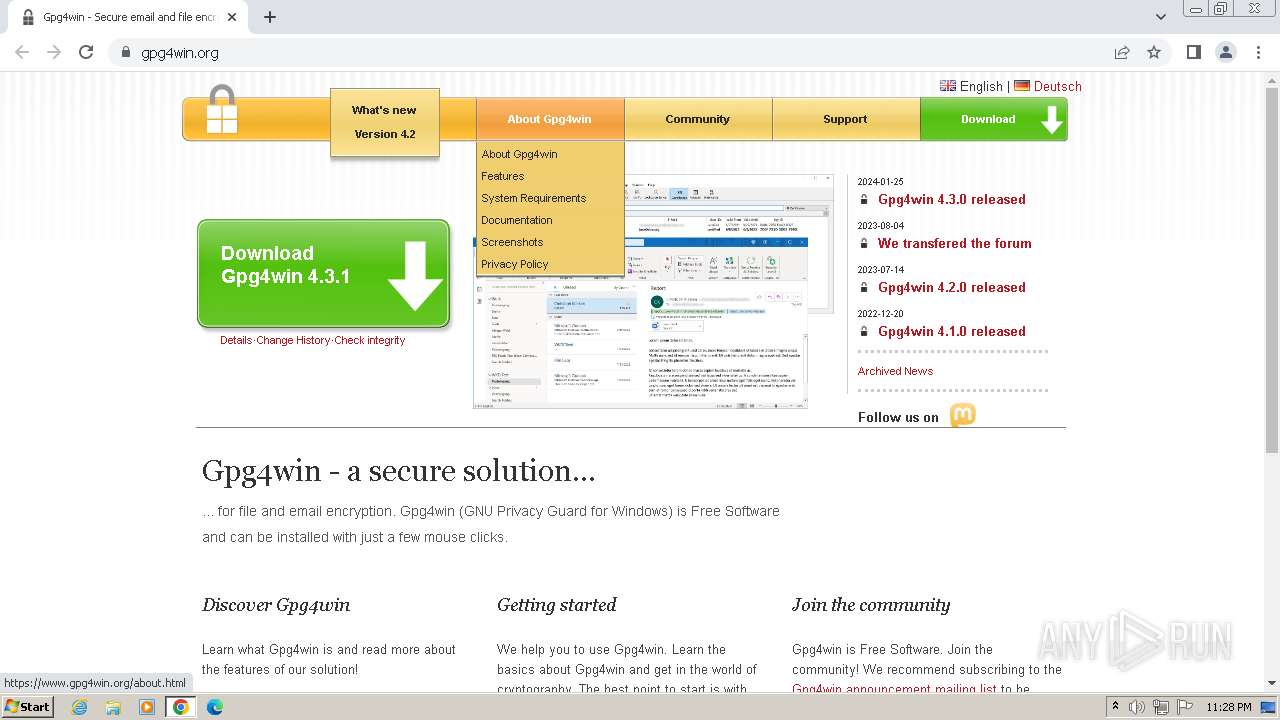Switch language to Deutsch
1280x720 pixels.
[1058, 86]
